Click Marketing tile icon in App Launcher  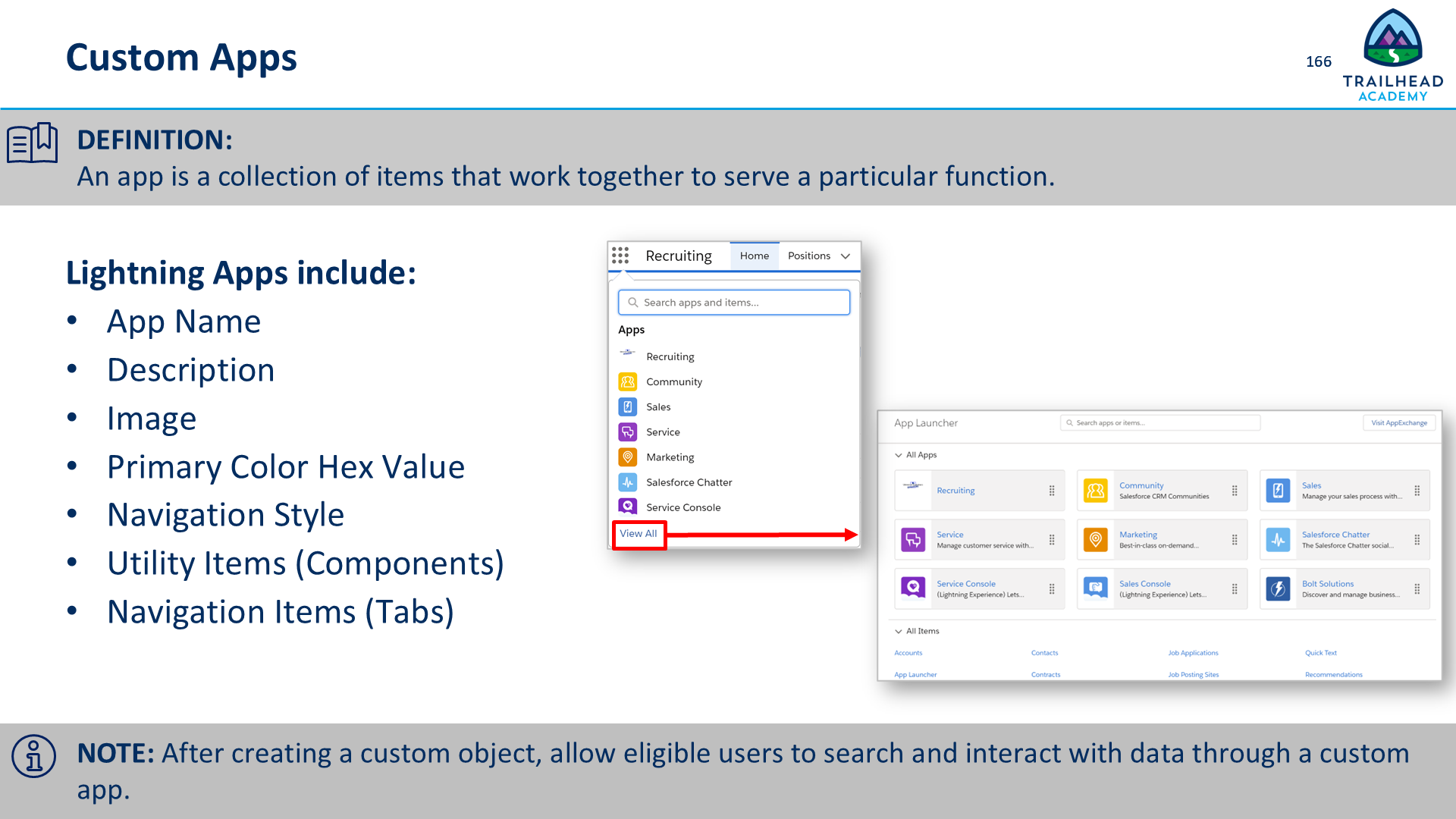pos(1096,540)
